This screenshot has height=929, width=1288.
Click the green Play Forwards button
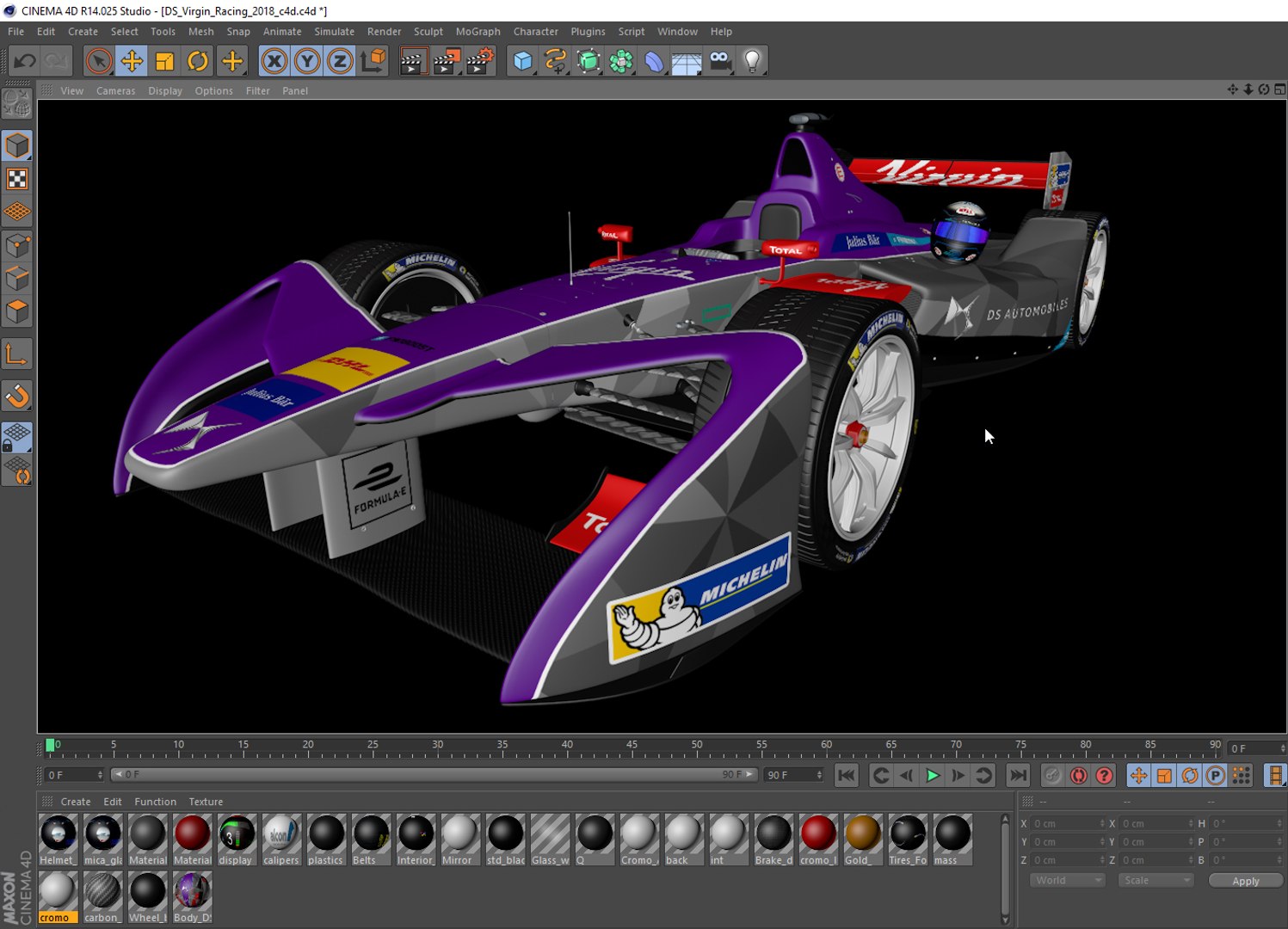pos(932,776)
